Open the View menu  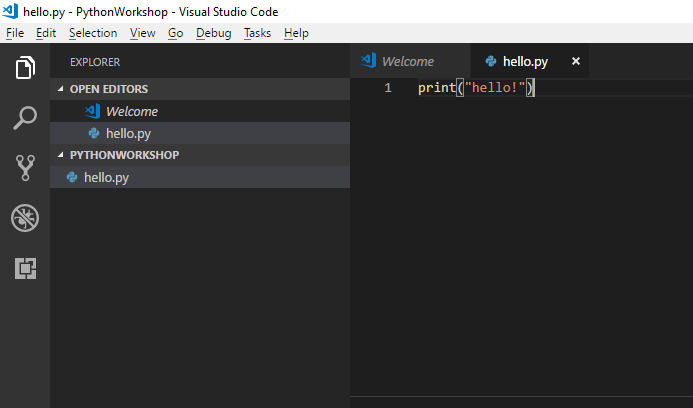coord(142,33)
